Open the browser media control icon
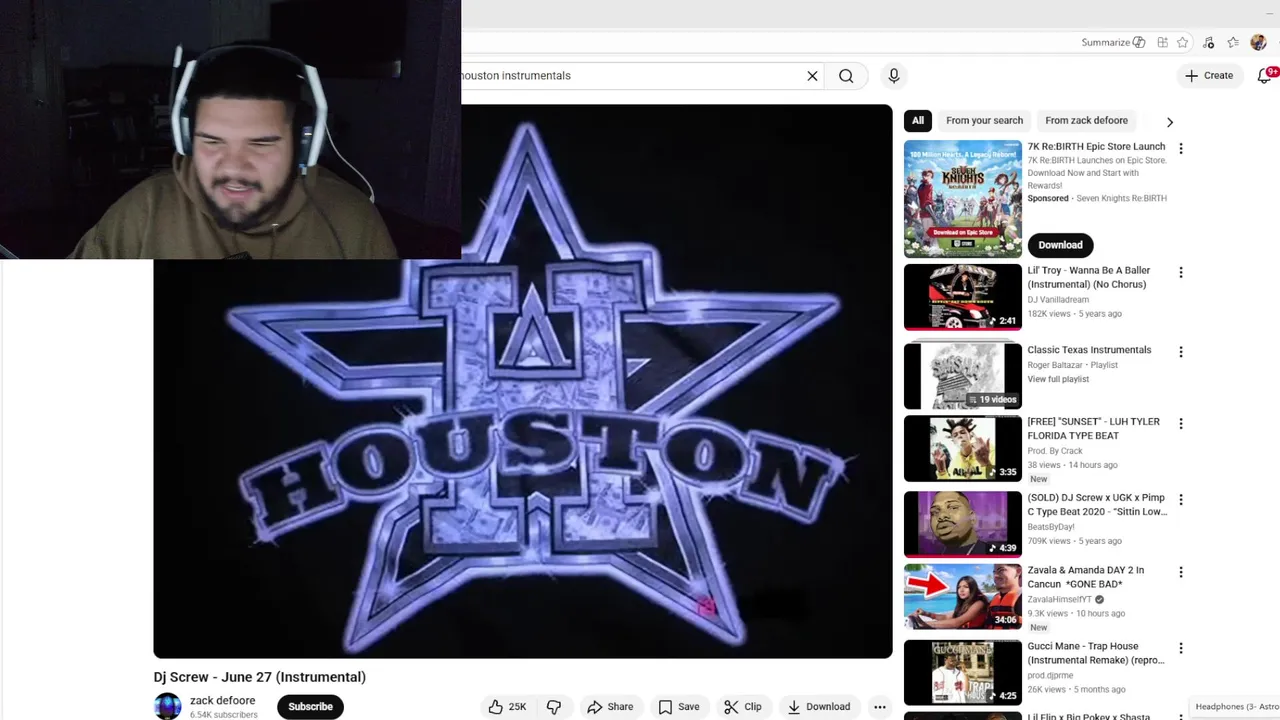The height and width of the screenshot is (720, 1280). pos(1209,43)
